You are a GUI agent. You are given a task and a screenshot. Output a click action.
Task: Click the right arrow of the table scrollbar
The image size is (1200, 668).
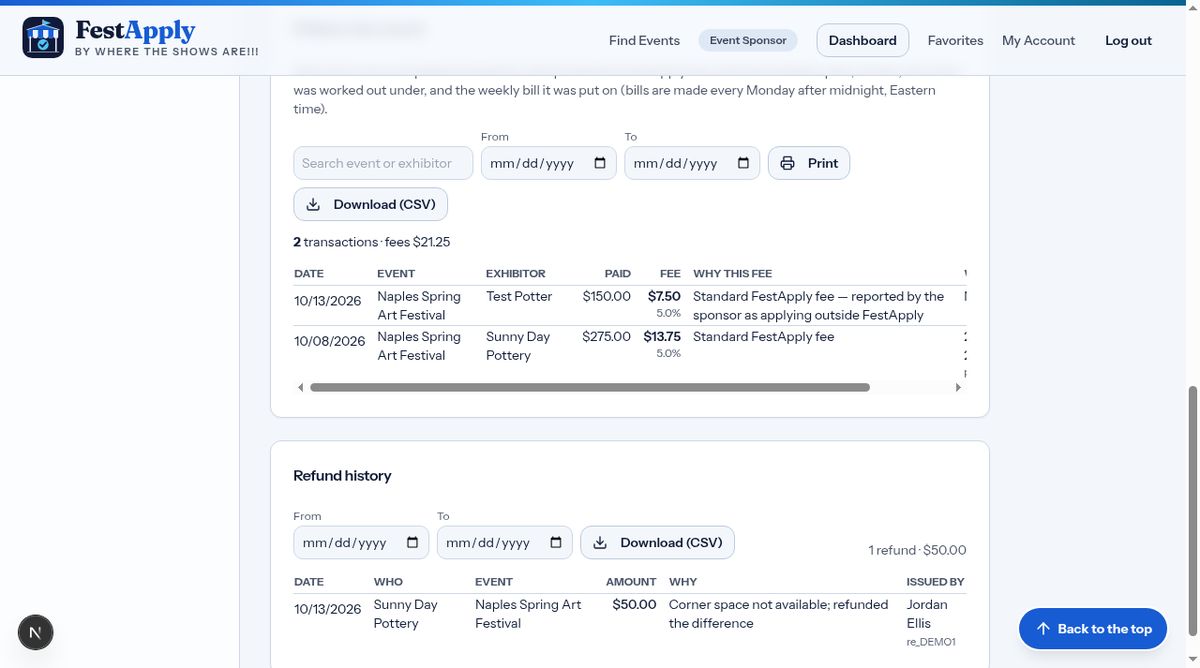click(x=959, y=387)
